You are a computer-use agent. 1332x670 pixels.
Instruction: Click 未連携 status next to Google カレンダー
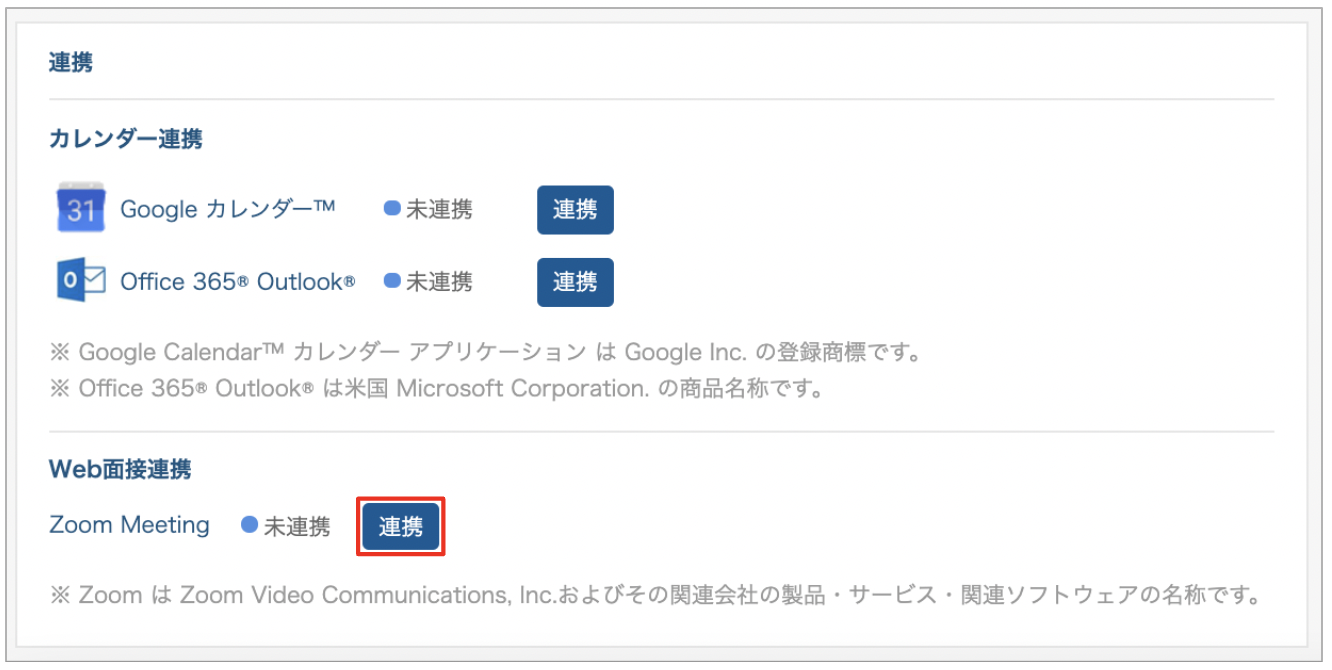click(x=429, y=209)
